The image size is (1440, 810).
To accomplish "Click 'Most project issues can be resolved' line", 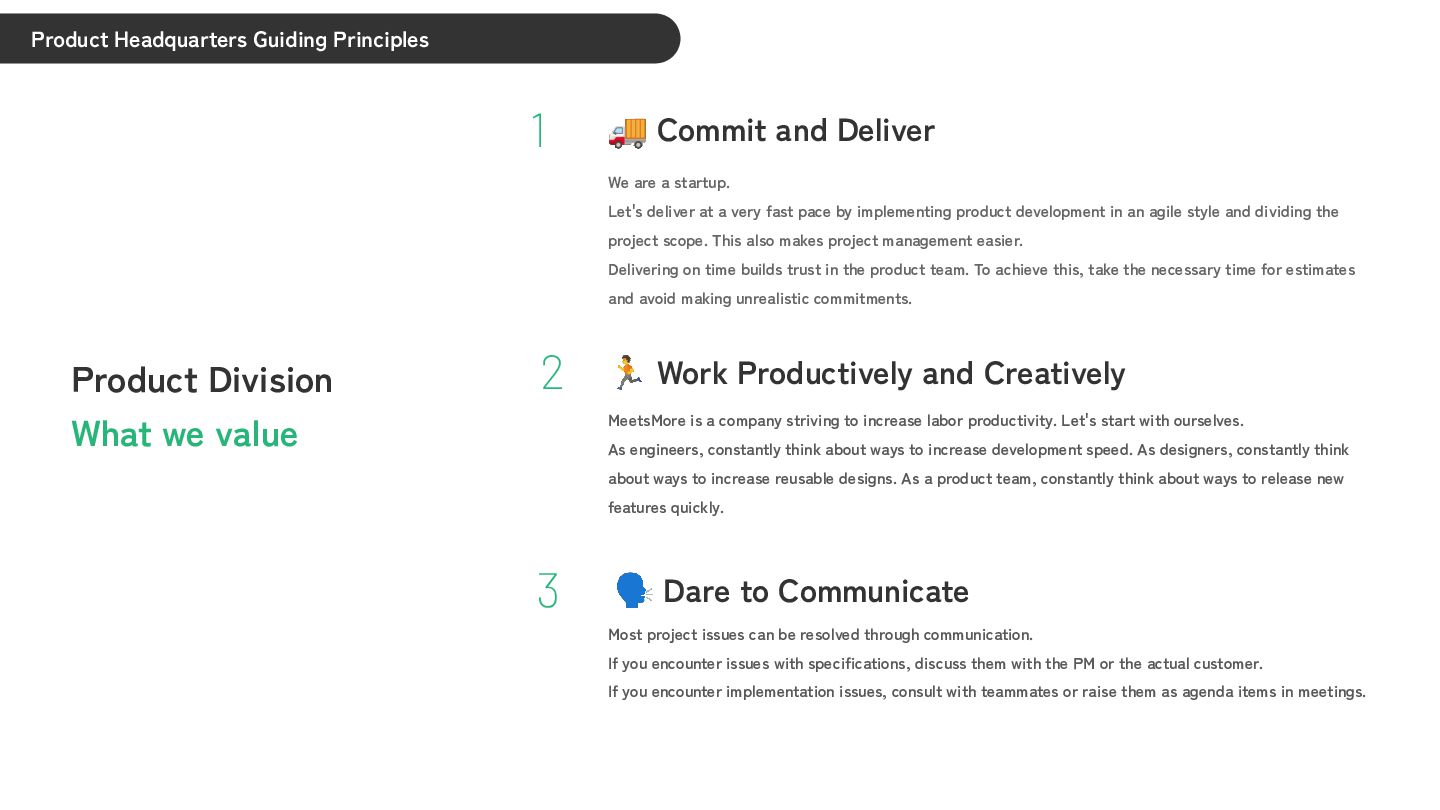I will [x=820, y=635].
